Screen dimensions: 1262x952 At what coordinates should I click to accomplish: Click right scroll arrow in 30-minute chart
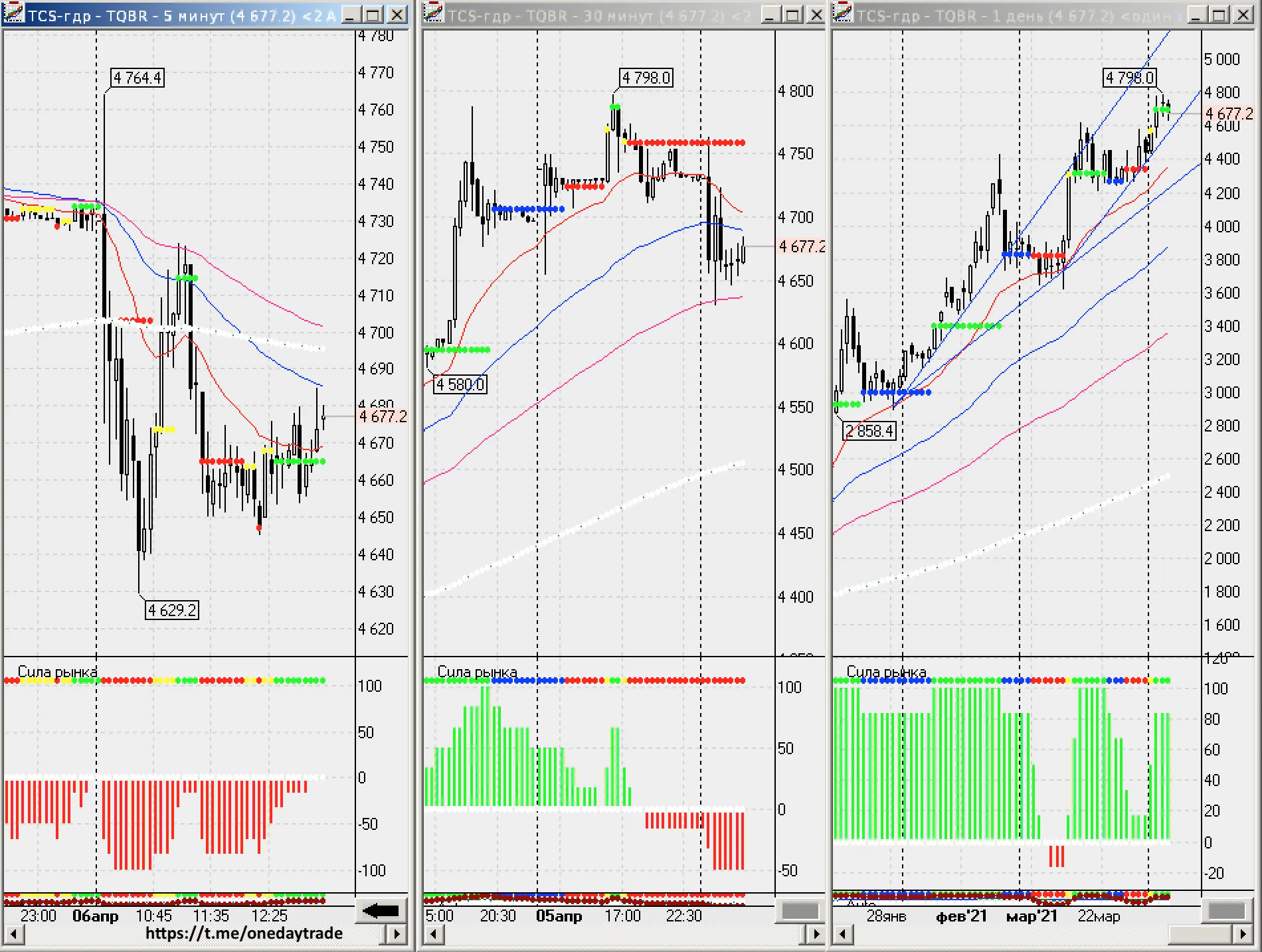tap(816, 935)
